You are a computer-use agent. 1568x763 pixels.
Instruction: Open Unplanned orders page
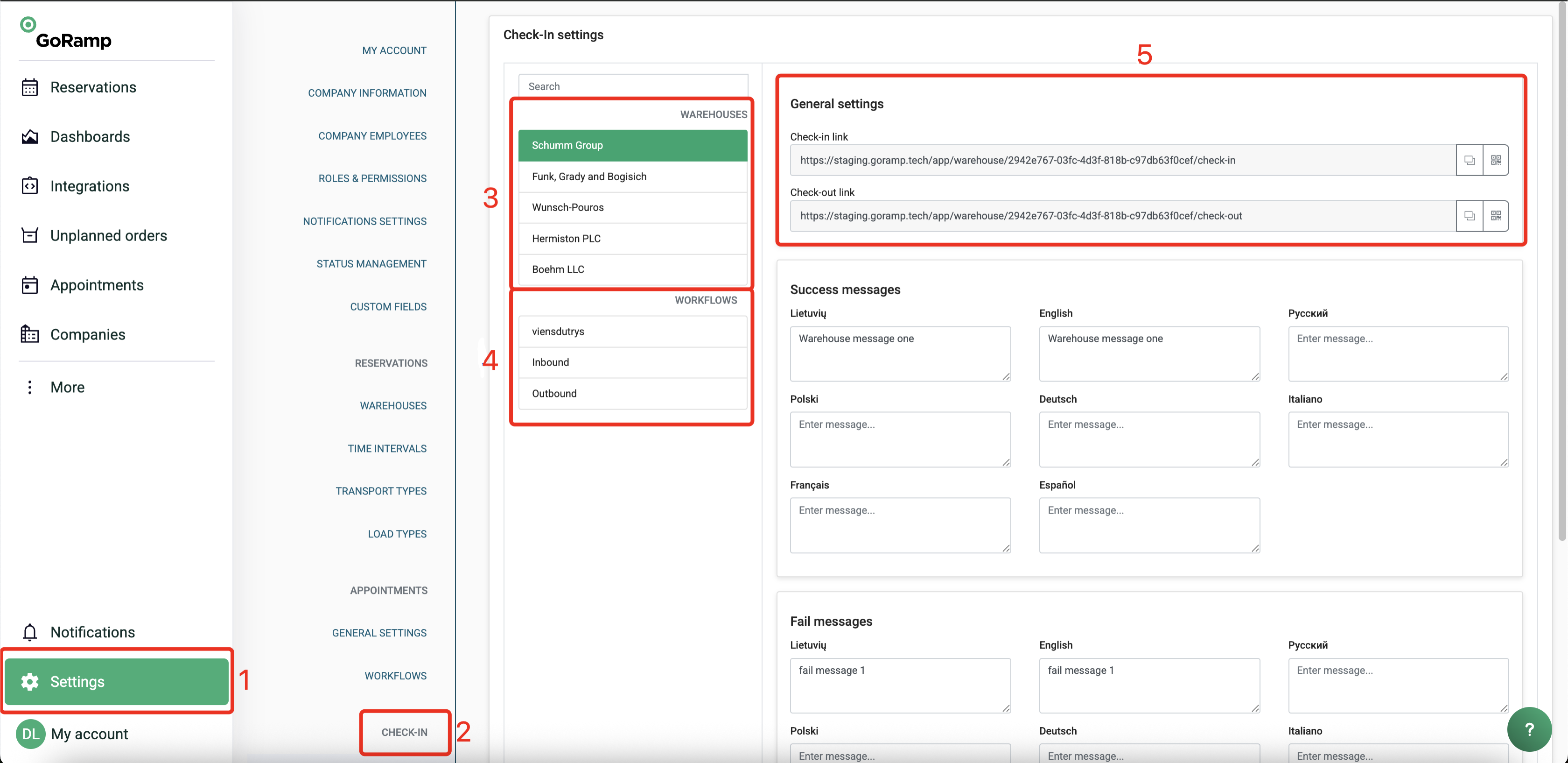pos(108,235)
